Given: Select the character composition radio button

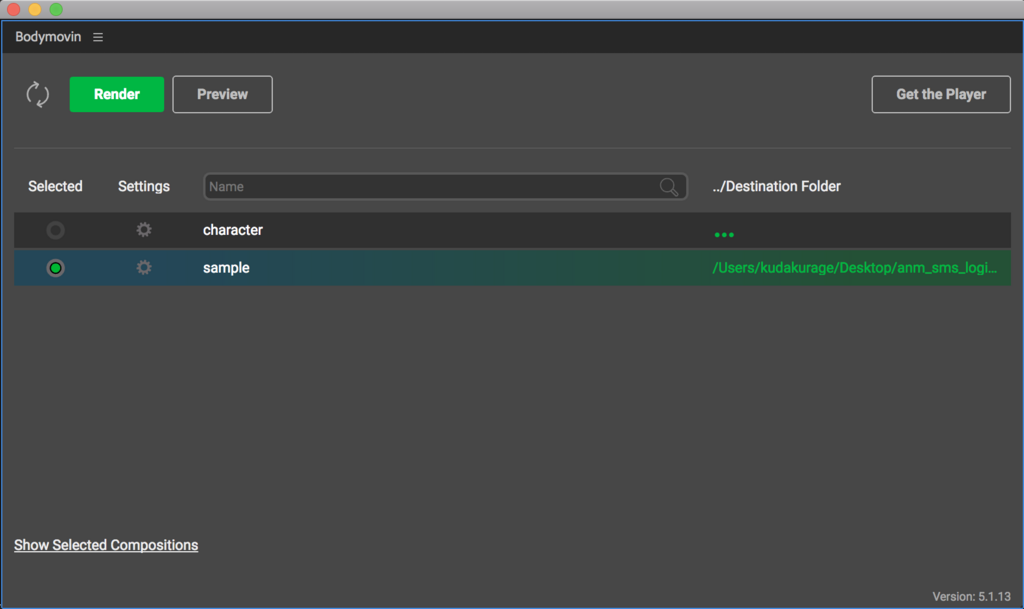Looking at the screenshot, I should pos(56,230).
